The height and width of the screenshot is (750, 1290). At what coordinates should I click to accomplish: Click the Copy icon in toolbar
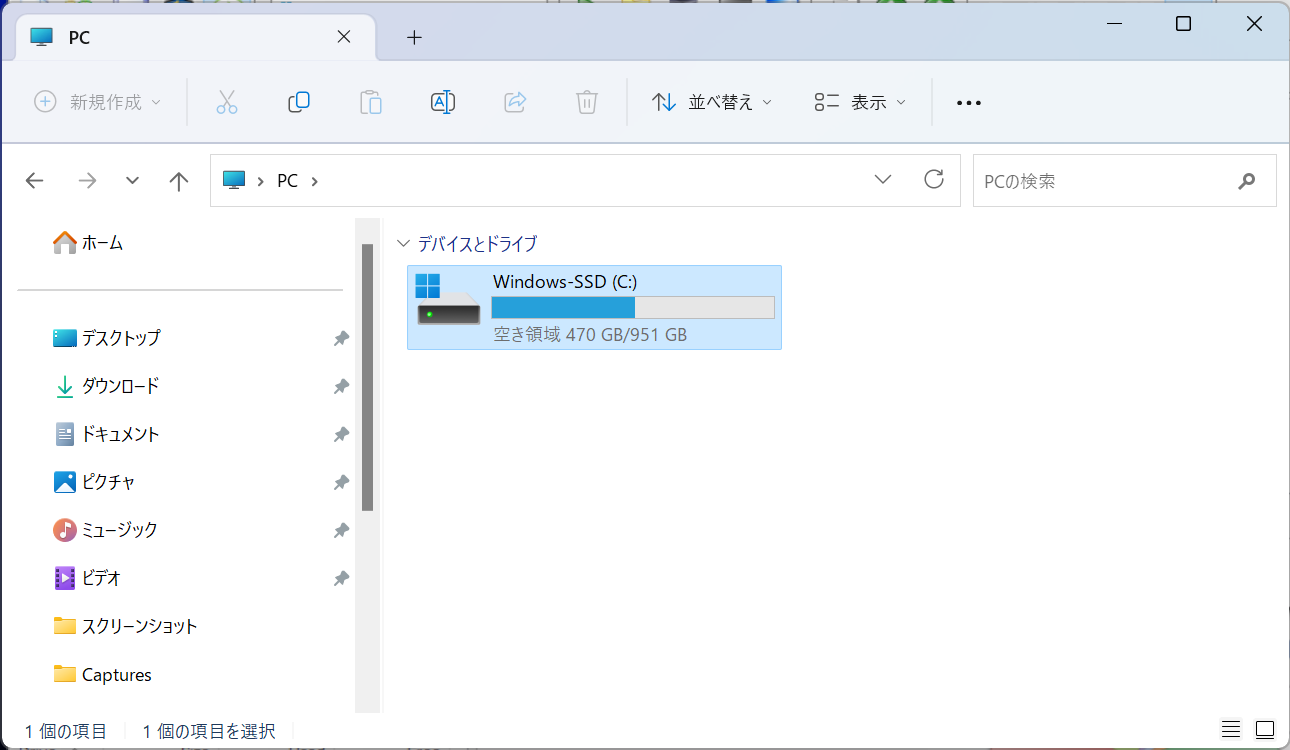[x=299, y=102]
